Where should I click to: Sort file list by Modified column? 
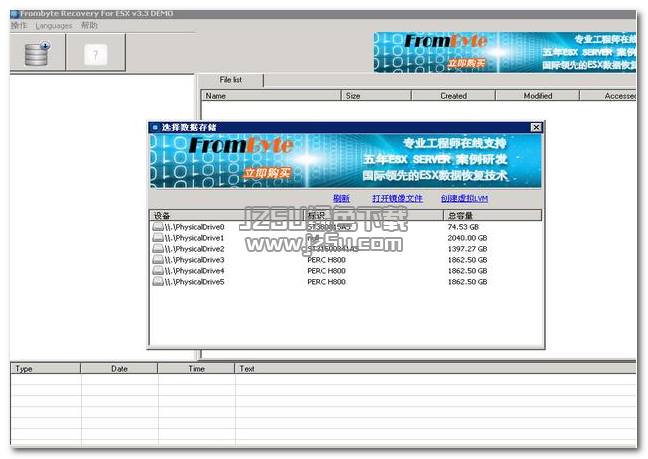[x=538, y=95]
